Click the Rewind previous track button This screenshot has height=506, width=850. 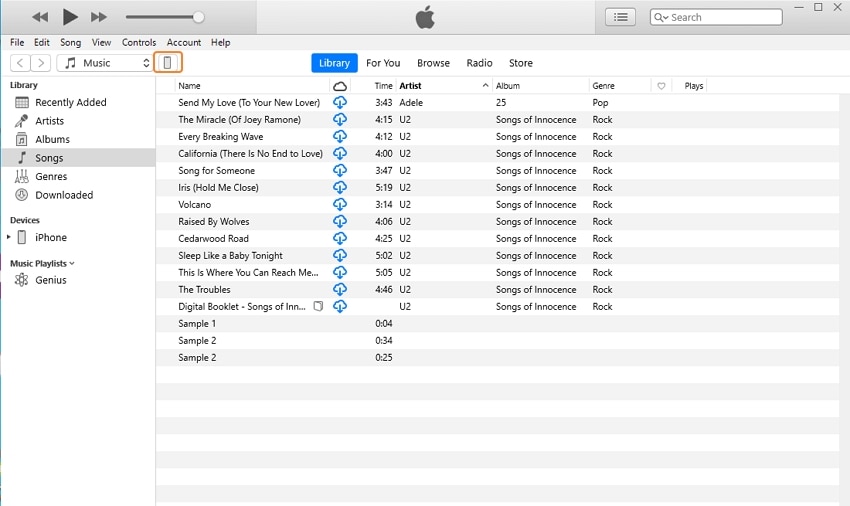coord(40,17)
